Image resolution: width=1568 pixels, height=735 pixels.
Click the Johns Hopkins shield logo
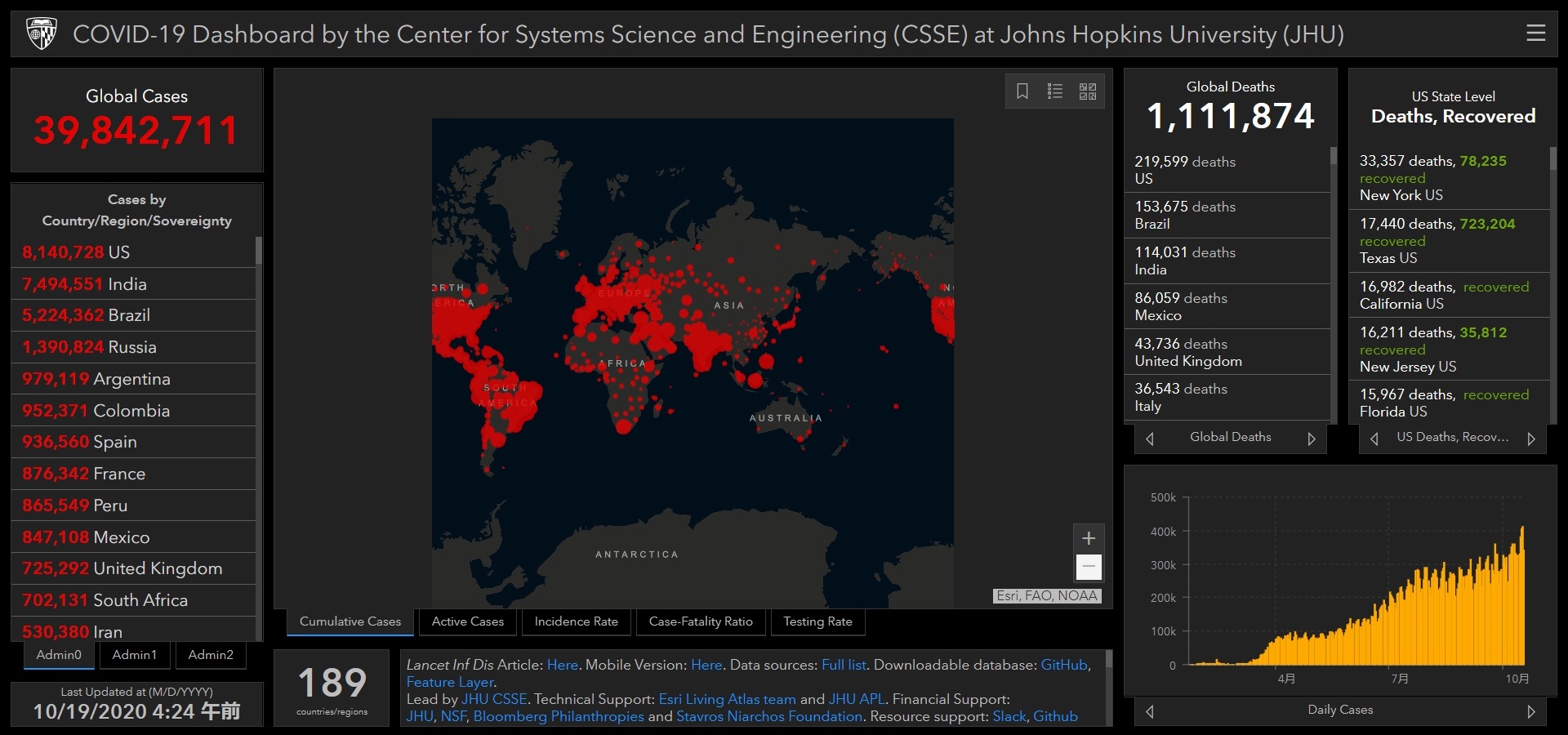(42, 33)
